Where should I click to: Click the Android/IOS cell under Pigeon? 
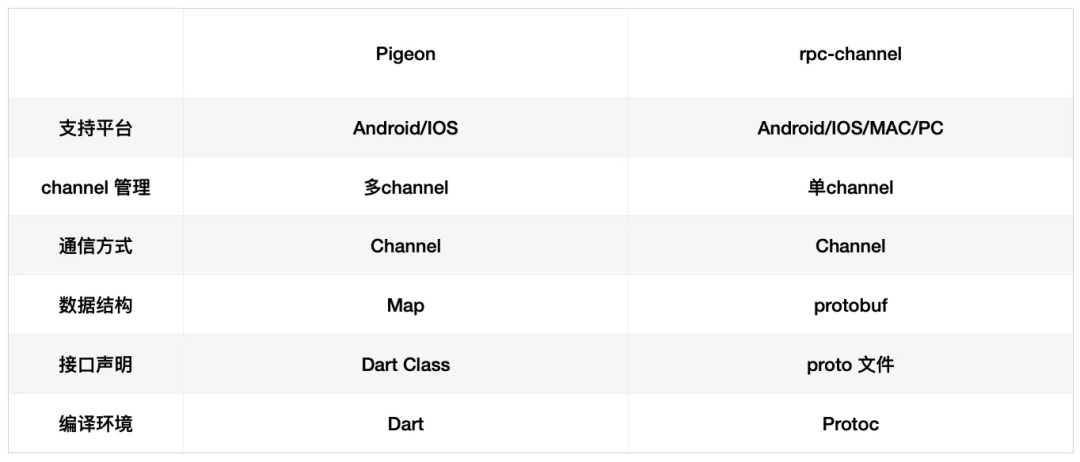[x=405, y=128]
